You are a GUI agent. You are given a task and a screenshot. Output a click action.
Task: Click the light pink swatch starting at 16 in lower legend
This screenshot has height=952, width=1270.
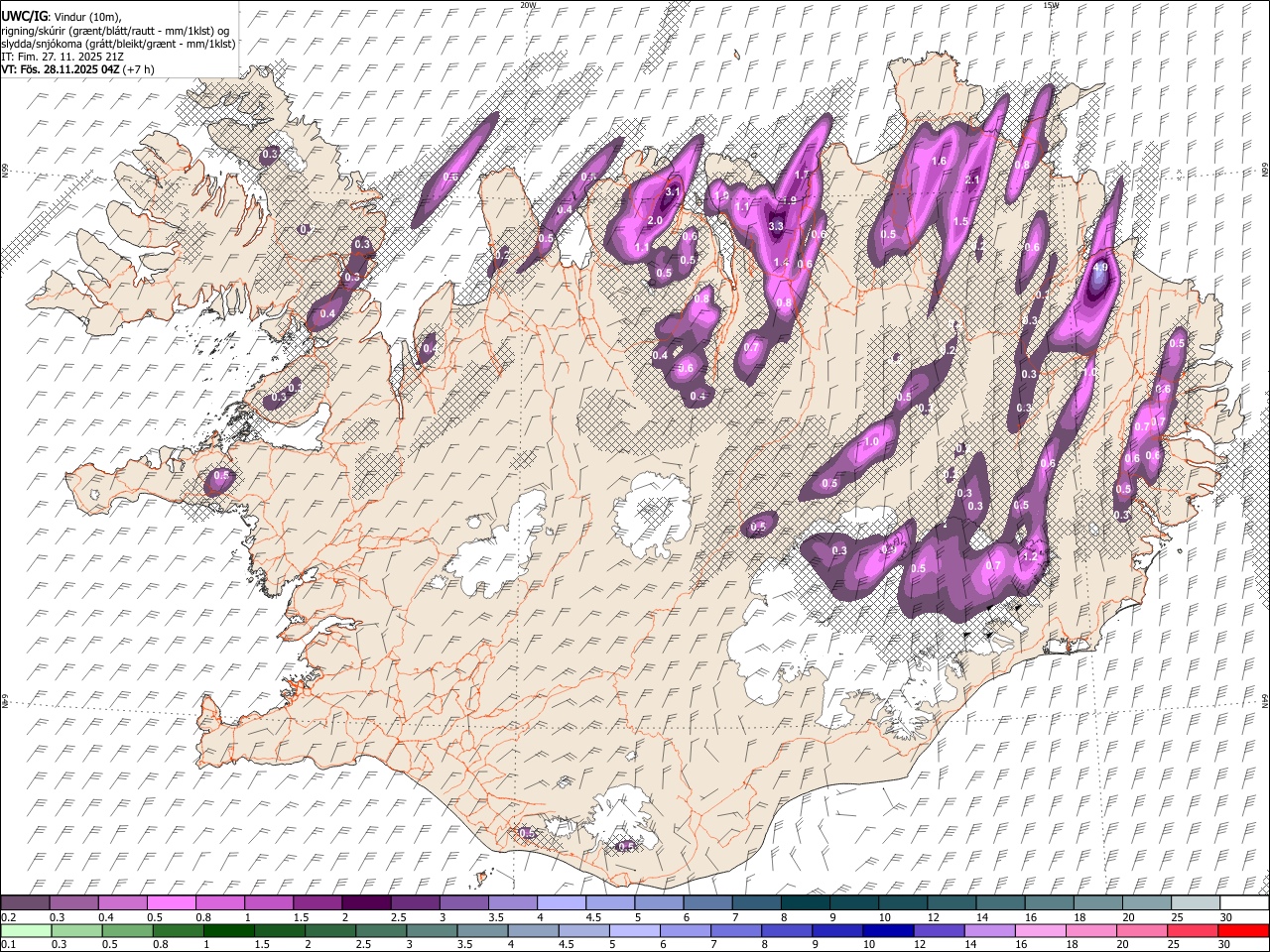point(1041,931)
